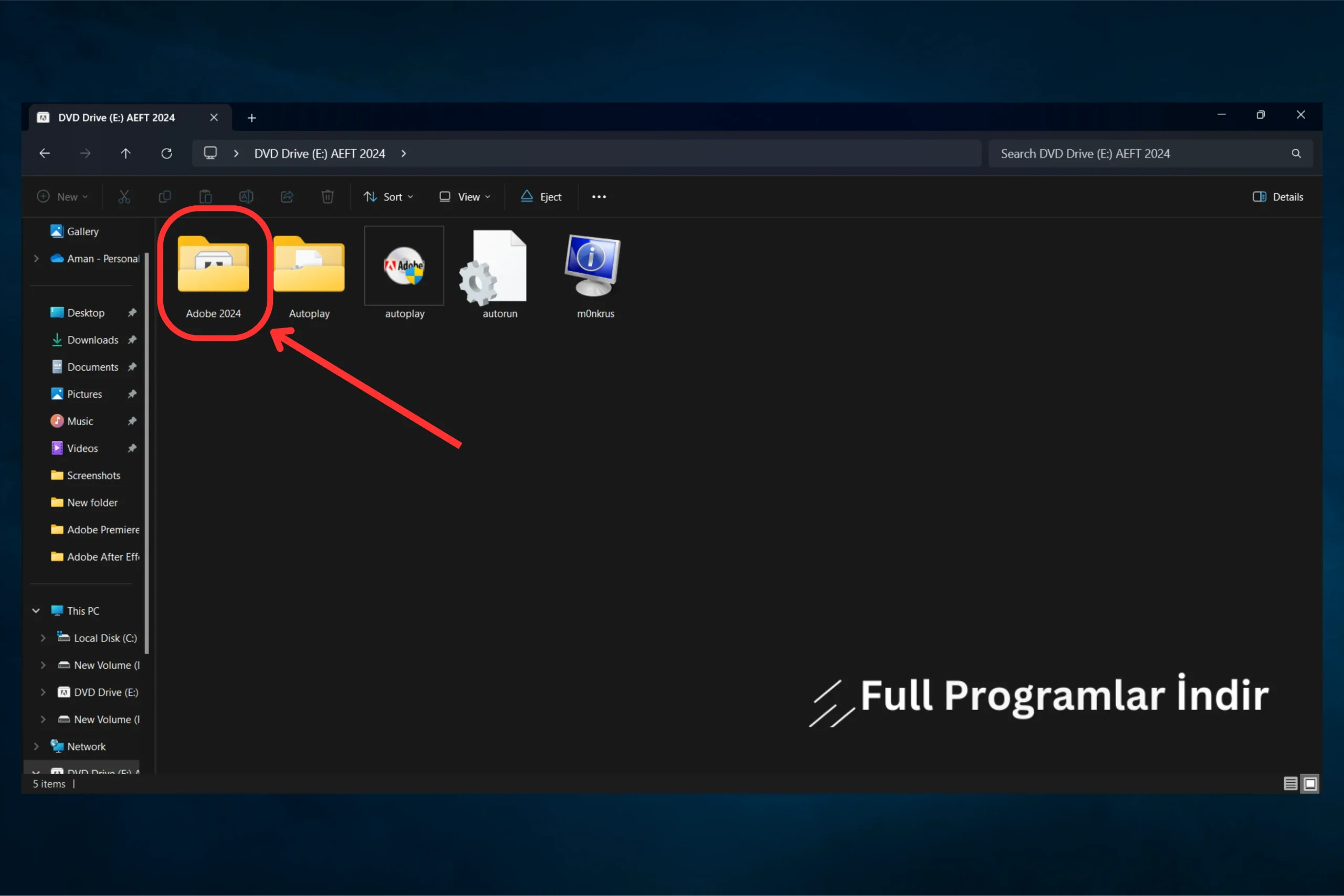Unpin Downloads from quick access

132,340
